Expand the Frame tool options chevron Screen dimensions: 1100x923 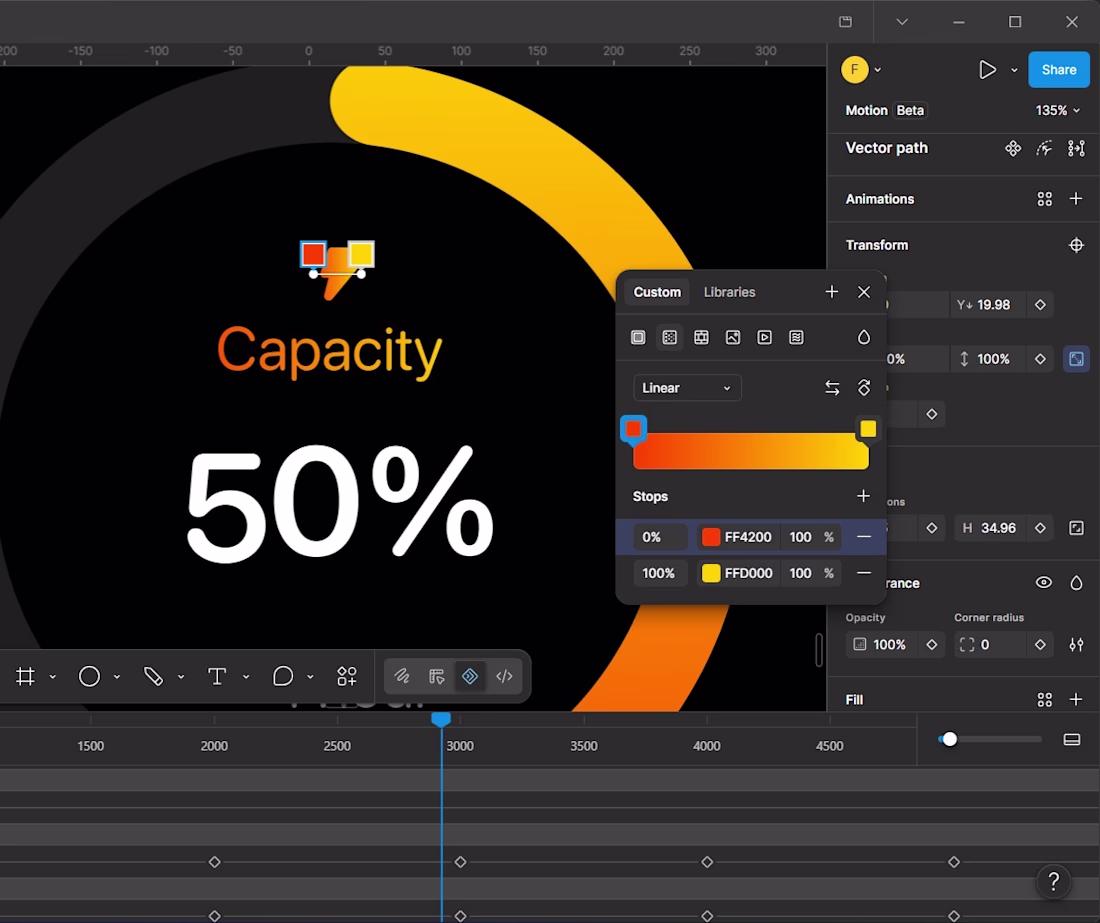[x=53, y=677]
